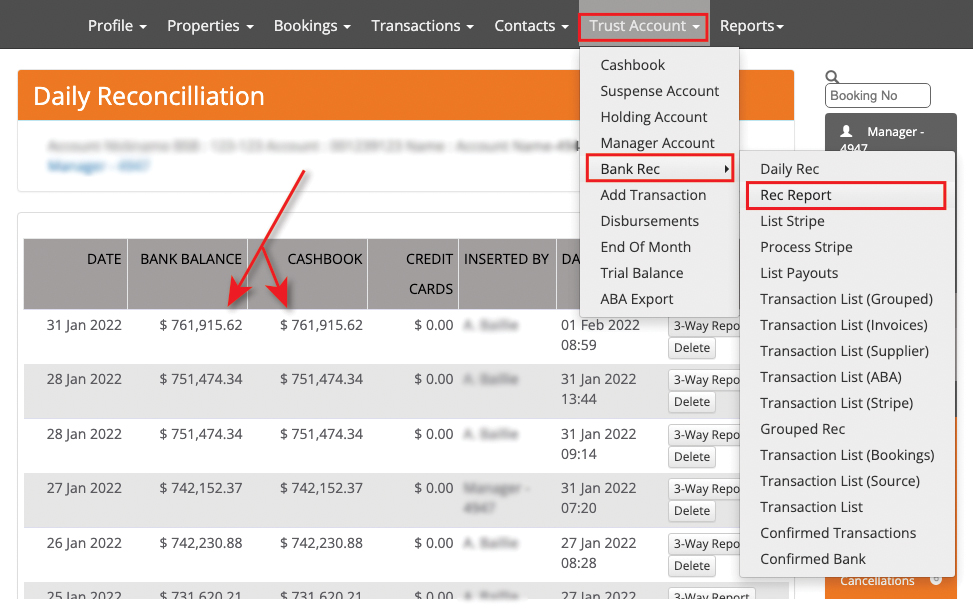Choose Cashbook in Trust Account menu

[x=632, y=65]
